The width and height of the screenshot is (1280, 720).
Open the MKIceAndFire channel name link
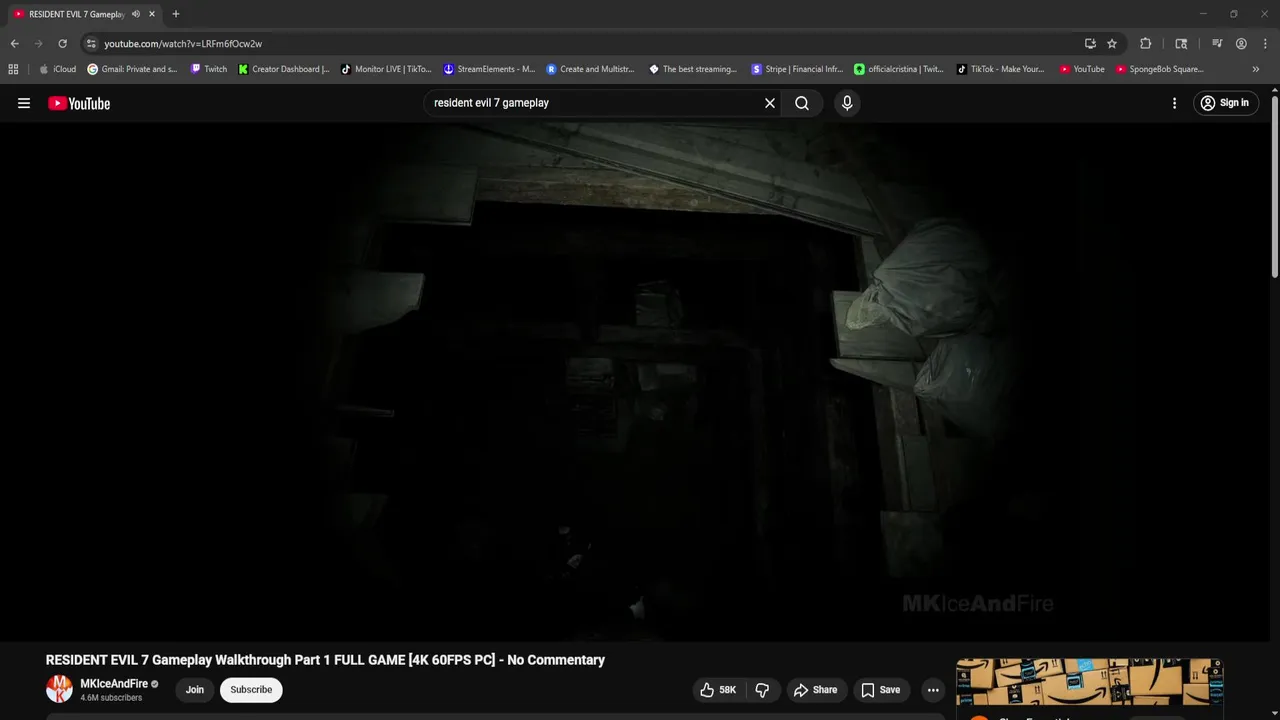[114, 684]
